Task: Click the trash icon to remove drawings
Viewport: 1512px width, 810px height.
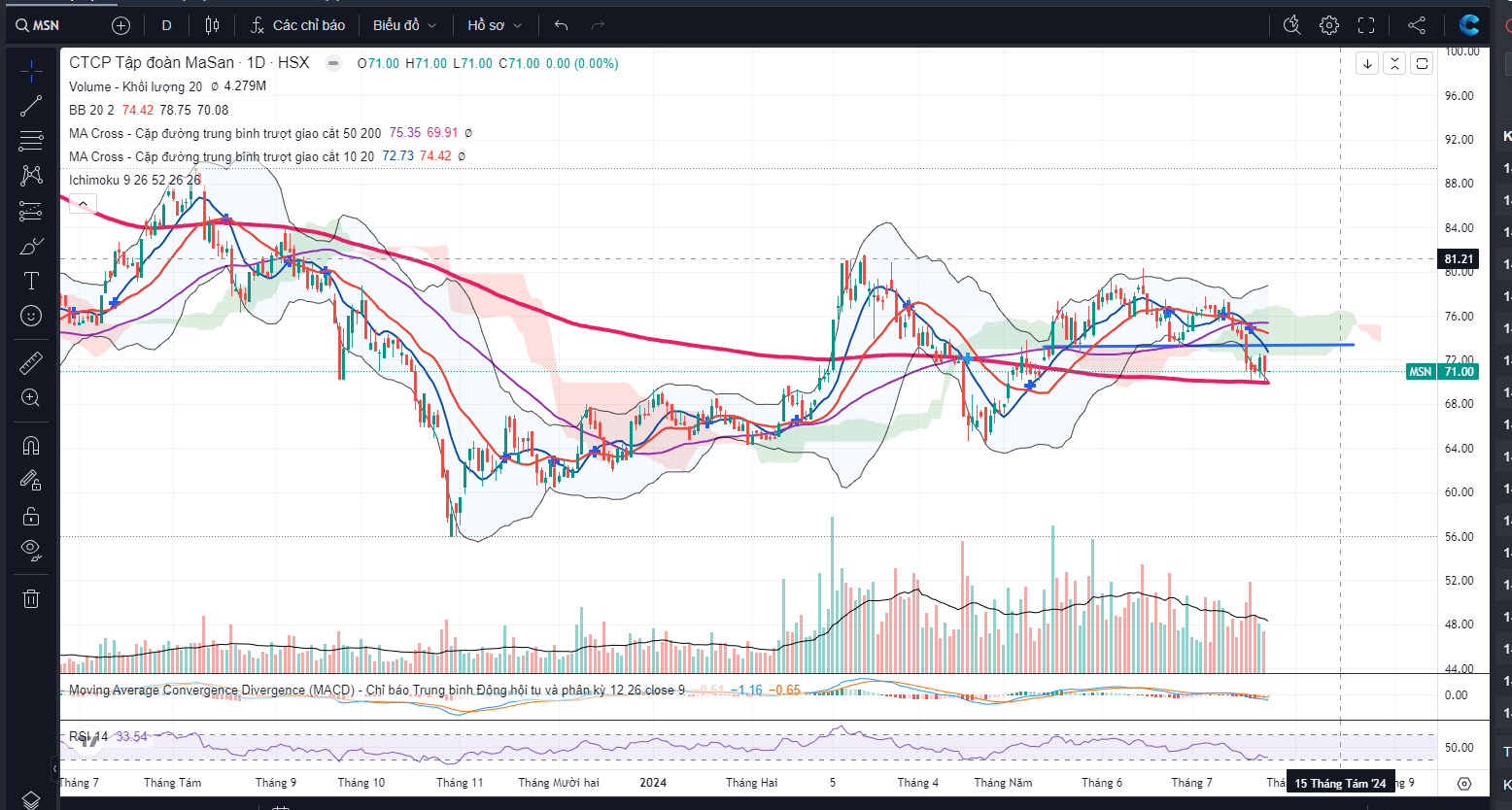Action: (31, 598)
